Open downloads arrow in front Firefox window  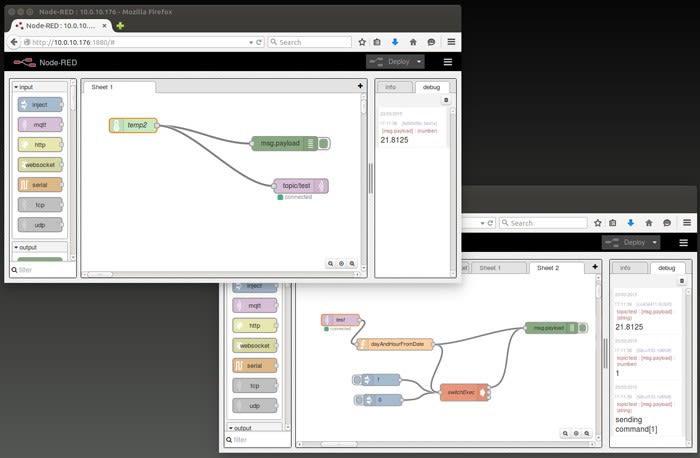395,42
